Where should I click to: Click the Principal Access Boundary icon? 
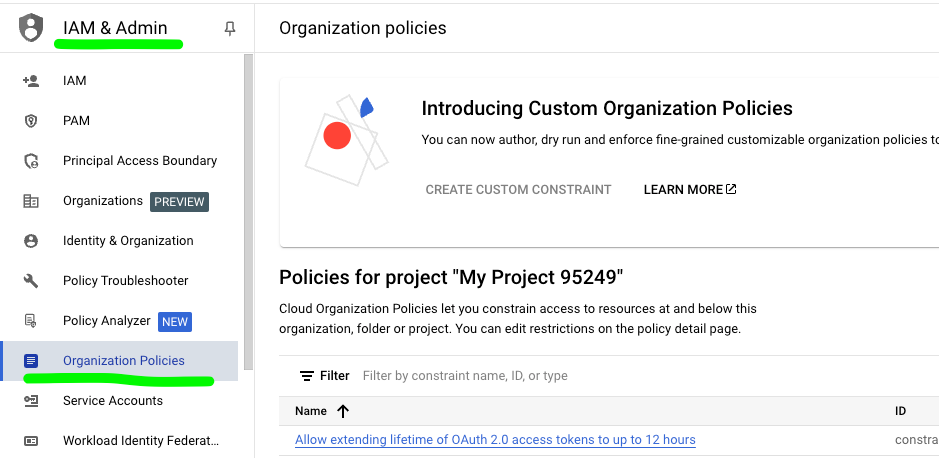pyautogui.click(x=31, y=161)
